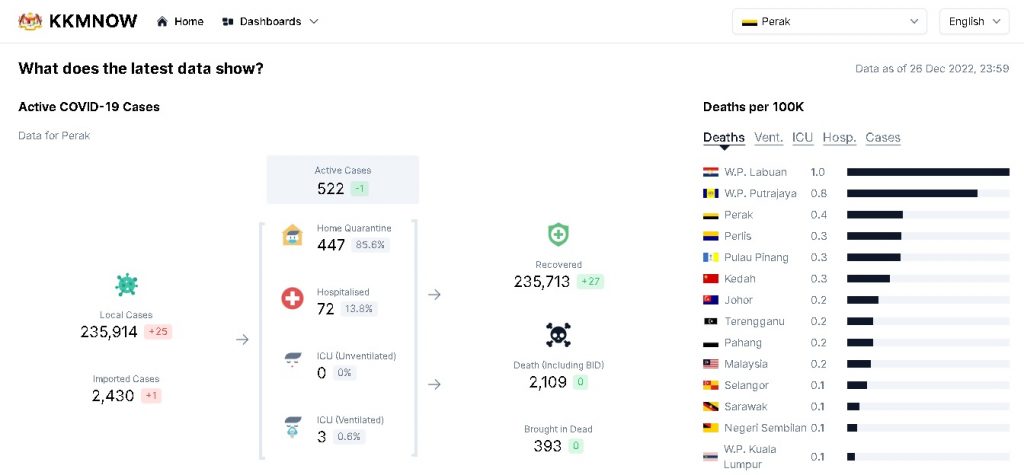The height and width of the screenshot is (475, 1024).
Task: Click the Recovered green shield icon
Action: [x=558, y=235]
